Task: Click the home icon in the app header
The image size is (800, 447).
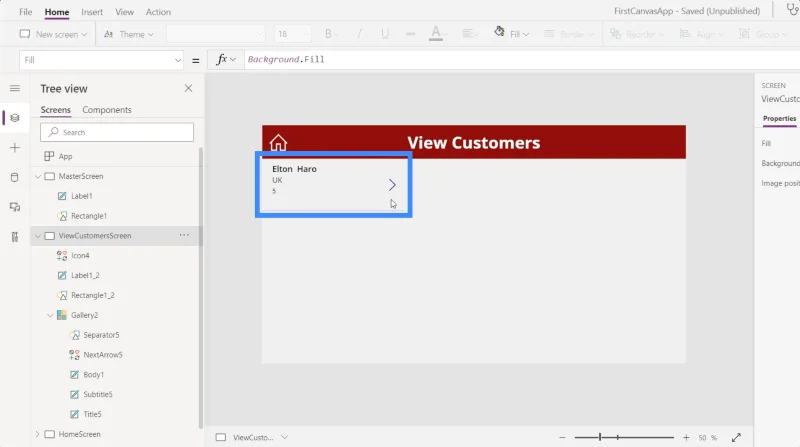Action: (x=278, y=143)
